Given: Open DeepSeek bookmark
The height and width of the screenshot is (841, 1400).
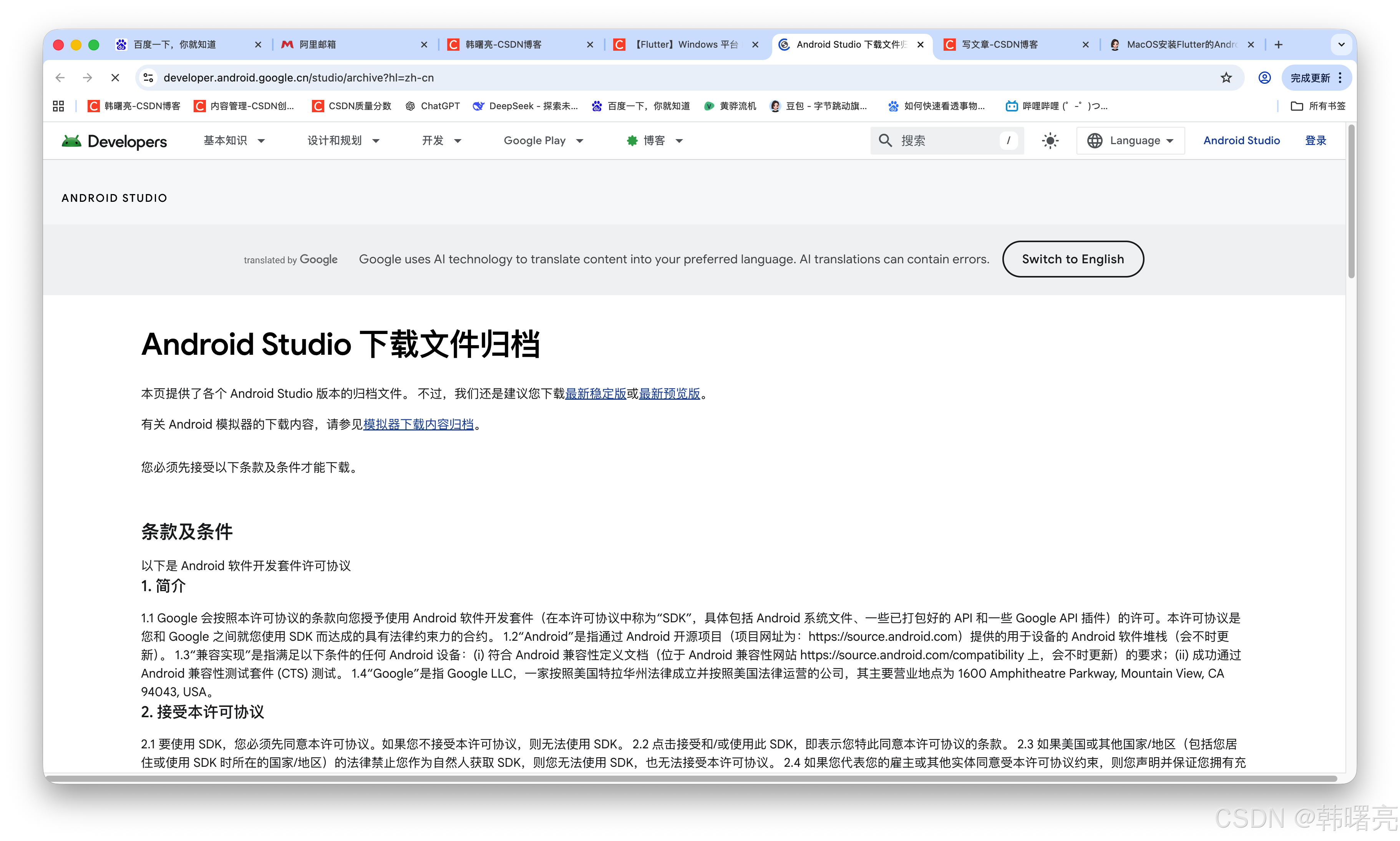Looking at the screenshot, I should (x=525, y=106).
